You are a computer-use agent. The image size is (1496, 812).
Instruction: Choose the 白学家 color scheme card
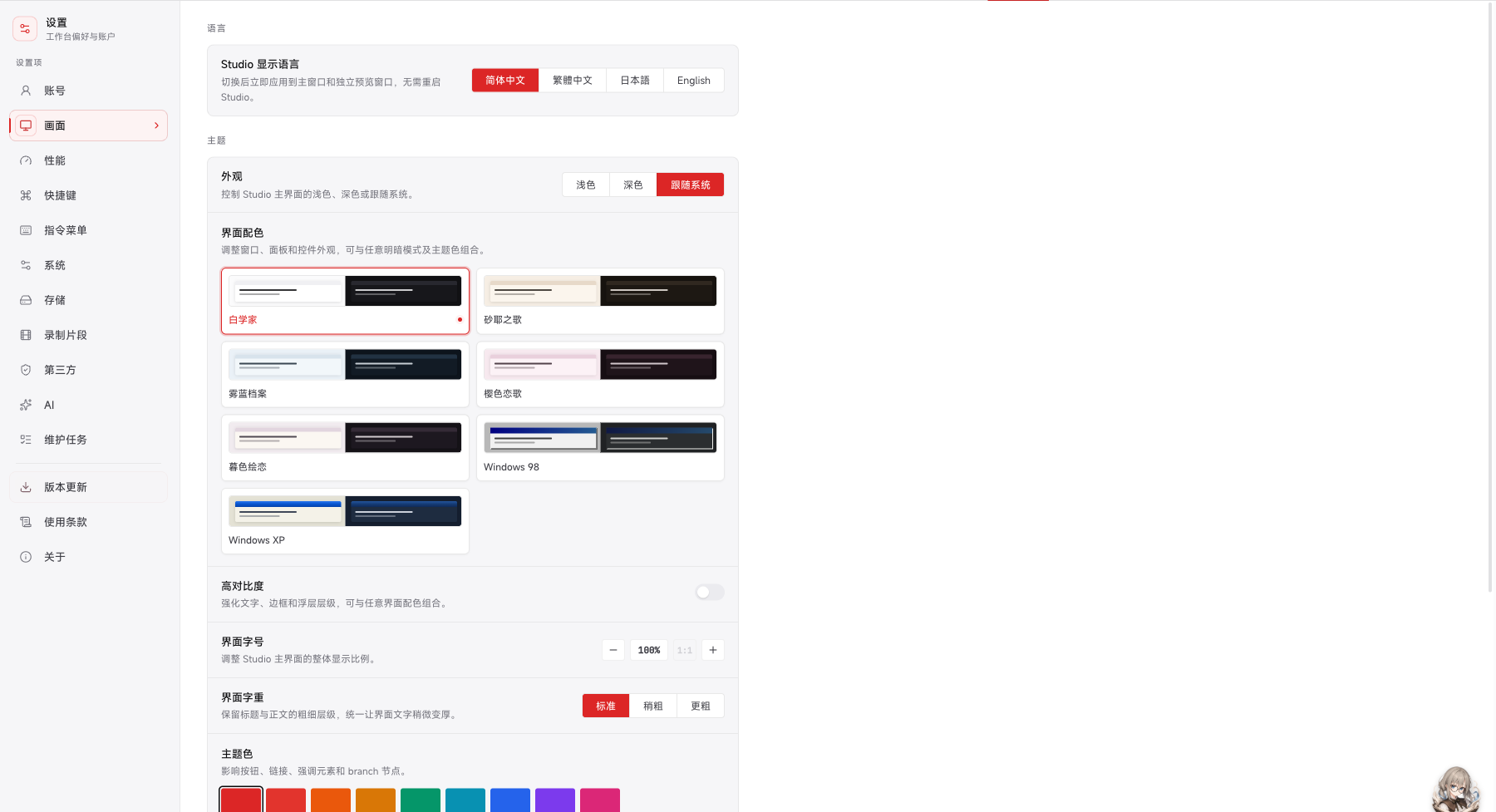pos(345,301)
